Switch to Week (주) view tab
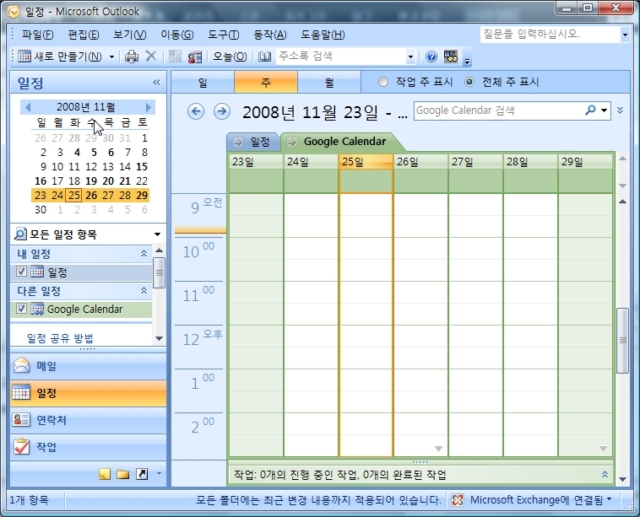640x517 pixels. (x=266, y=82)
